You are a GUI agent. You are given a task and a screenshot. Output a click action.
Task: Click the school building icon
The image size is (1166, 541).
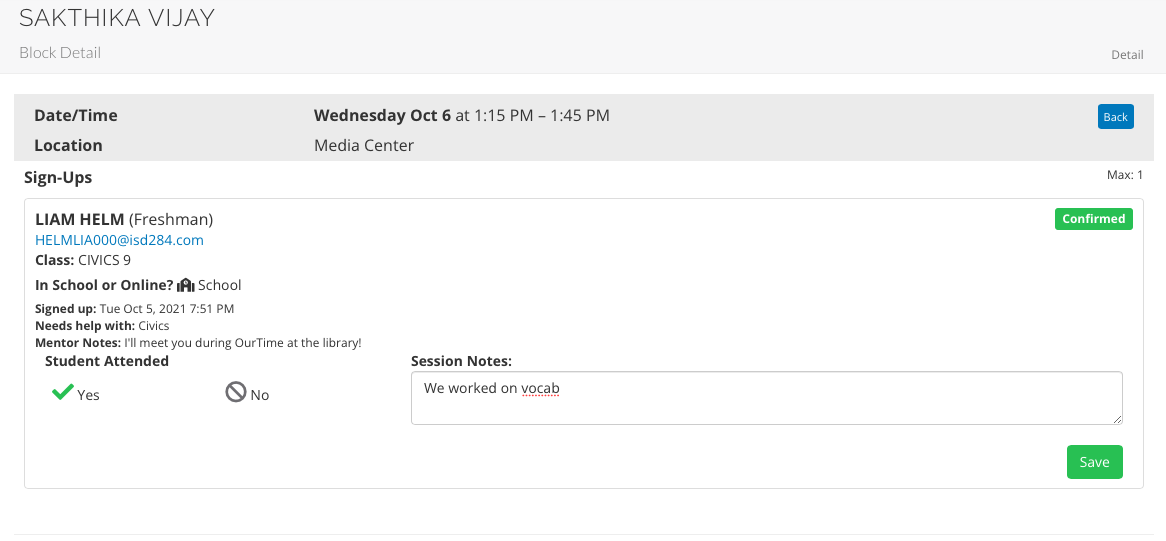coord(185,285)
